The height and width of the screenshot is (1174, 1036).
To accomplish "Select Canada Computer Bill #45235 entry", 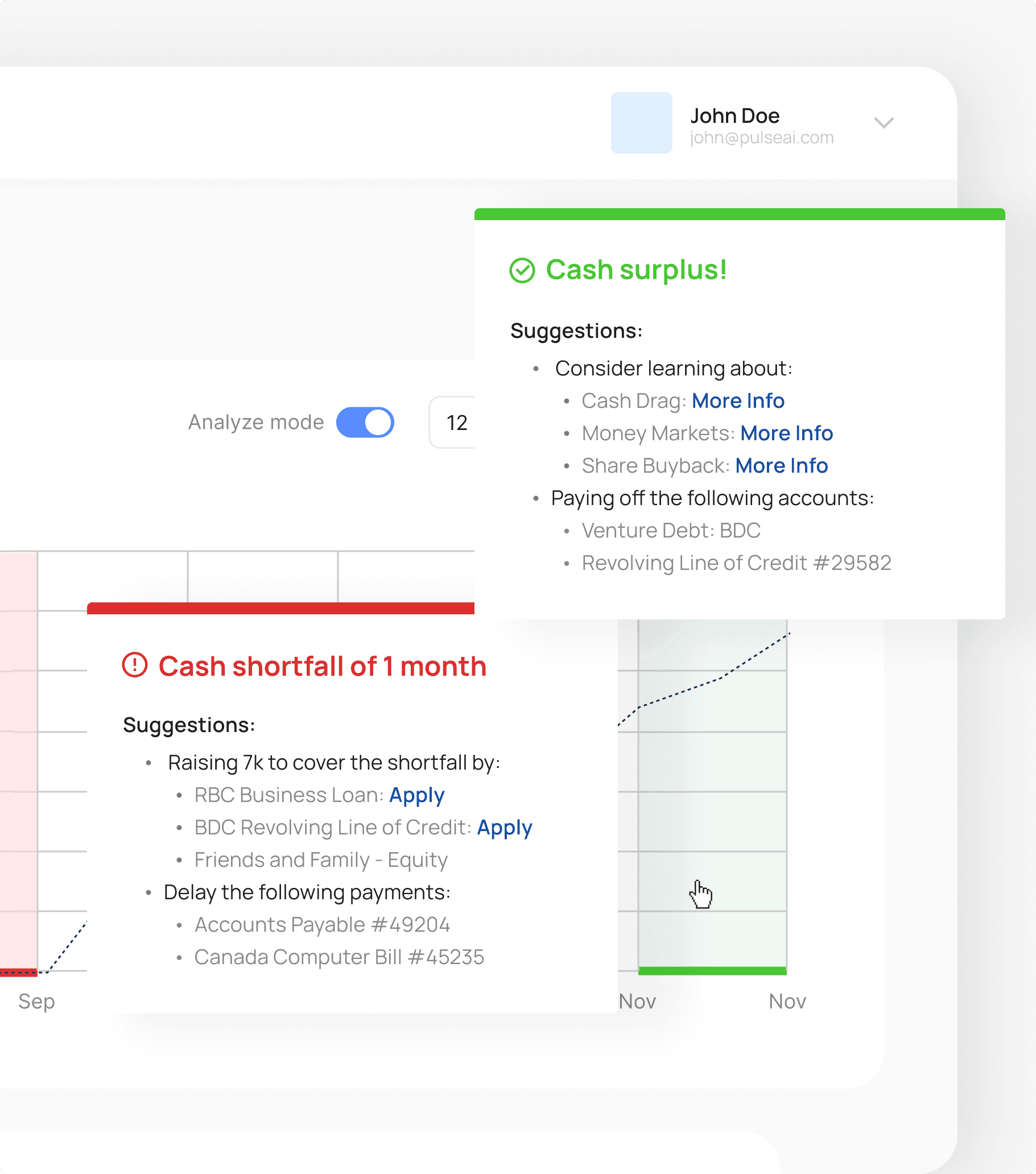I will (x=339, y=957).
